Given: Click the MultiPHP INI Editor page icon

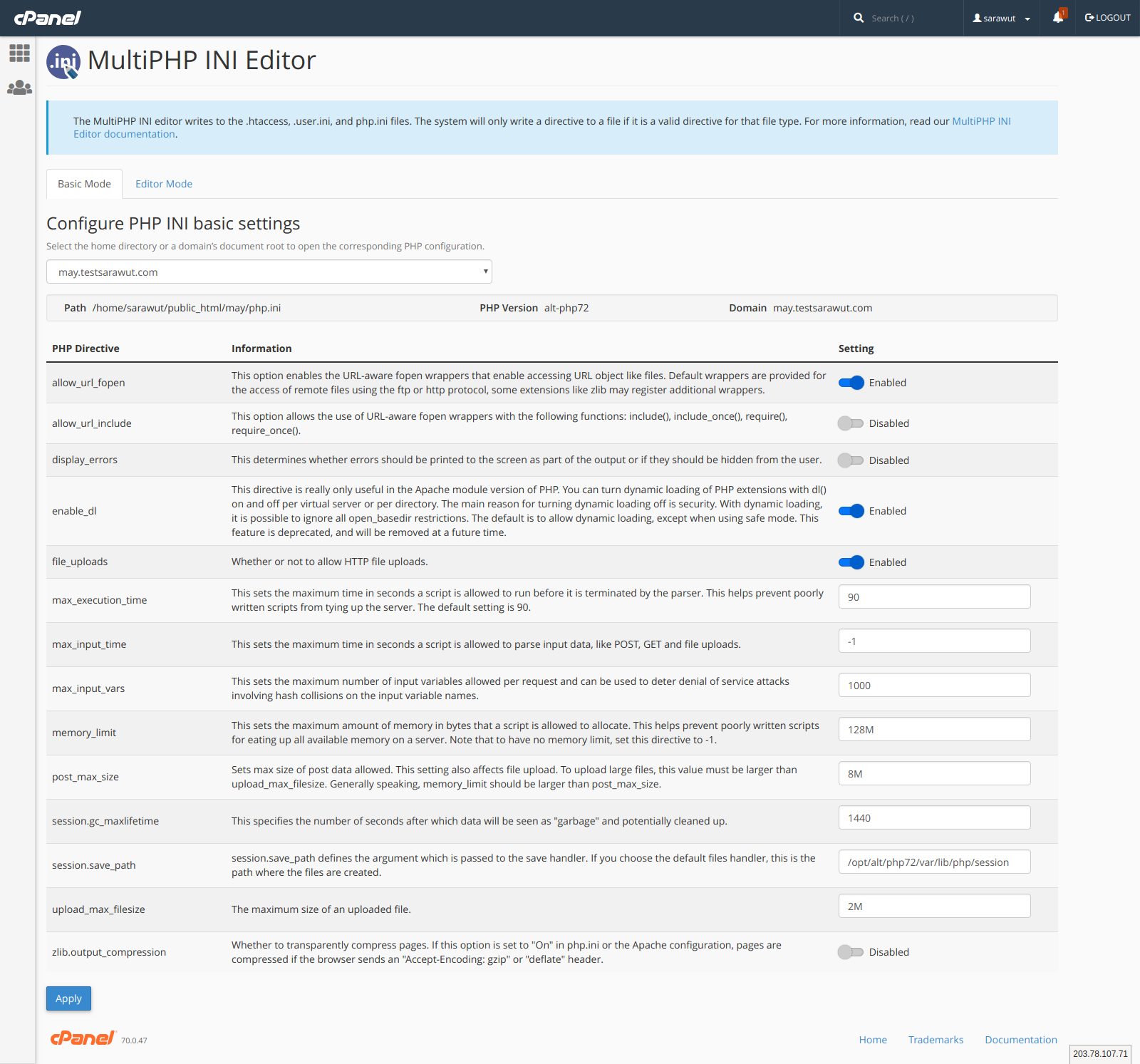Looking at the screenshot, I should [63, 61].
